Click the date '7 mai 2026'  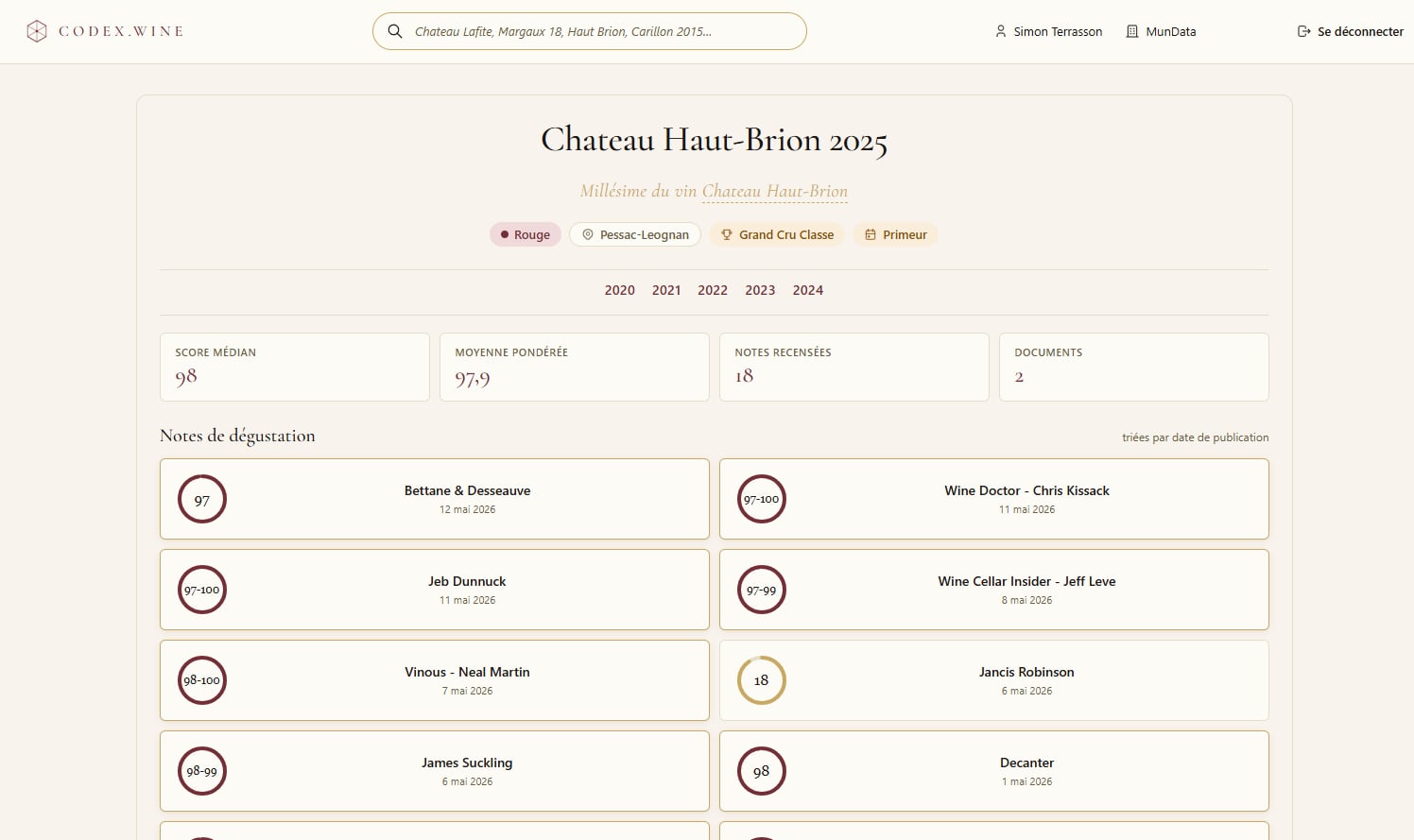pos(467,691)
